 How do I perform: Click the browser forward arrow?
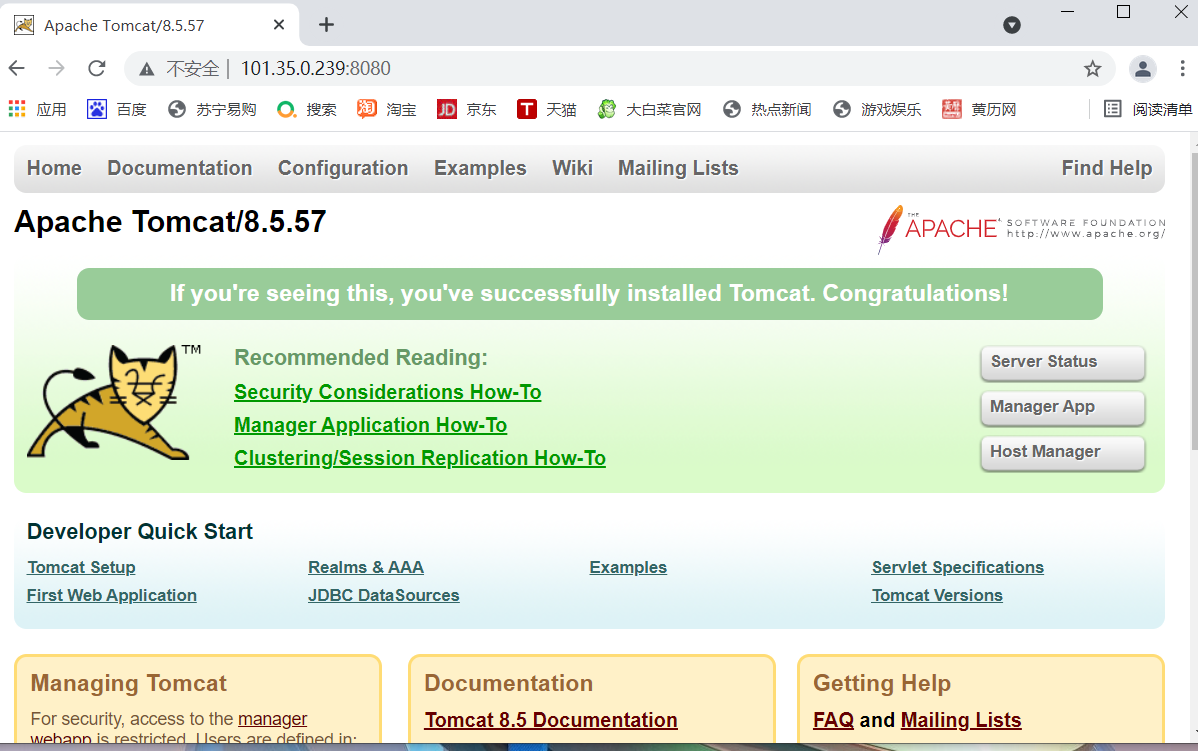pyautogui.click(x=57, y=69)
